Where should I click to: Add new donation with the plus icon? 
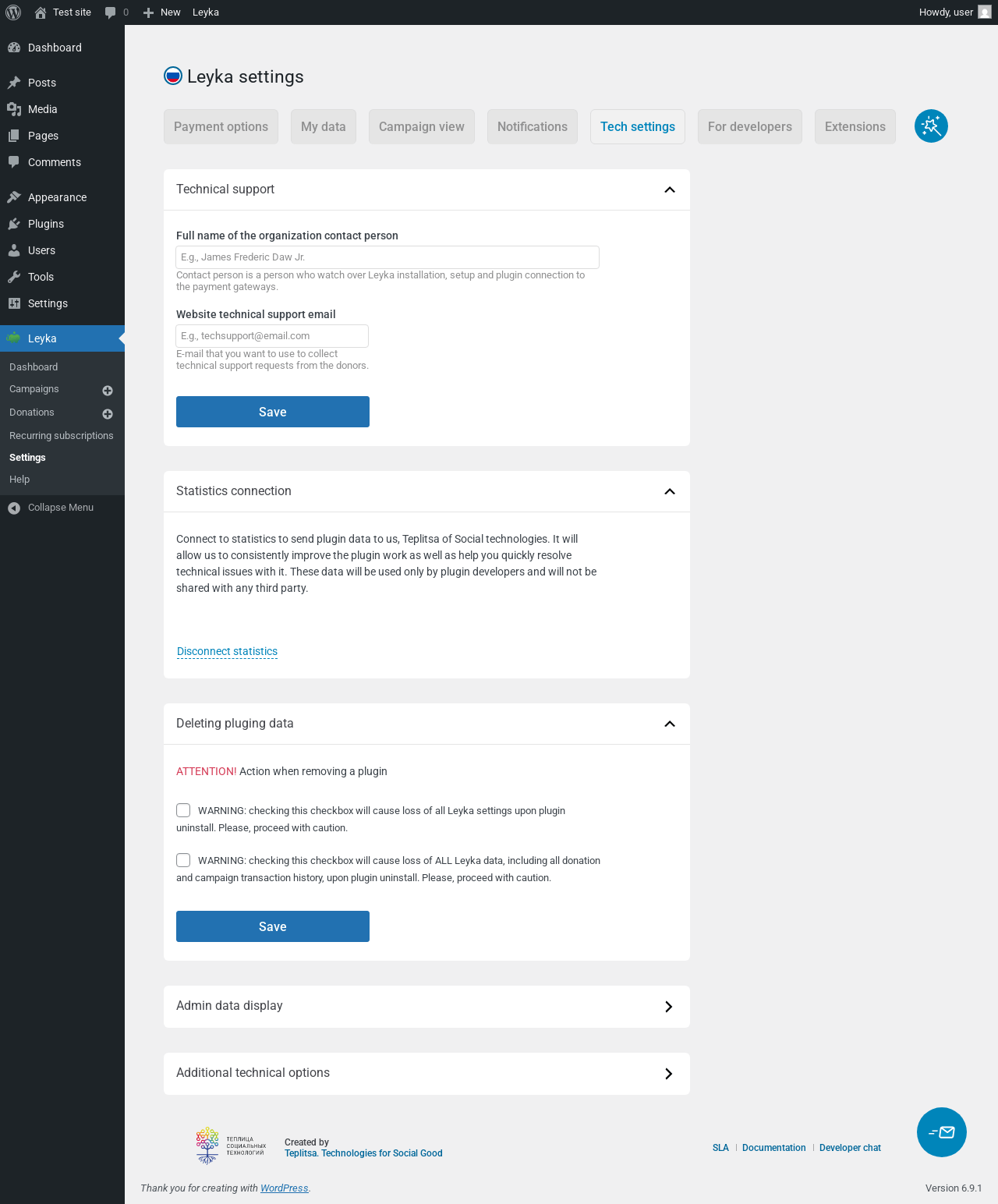point(108,414)
